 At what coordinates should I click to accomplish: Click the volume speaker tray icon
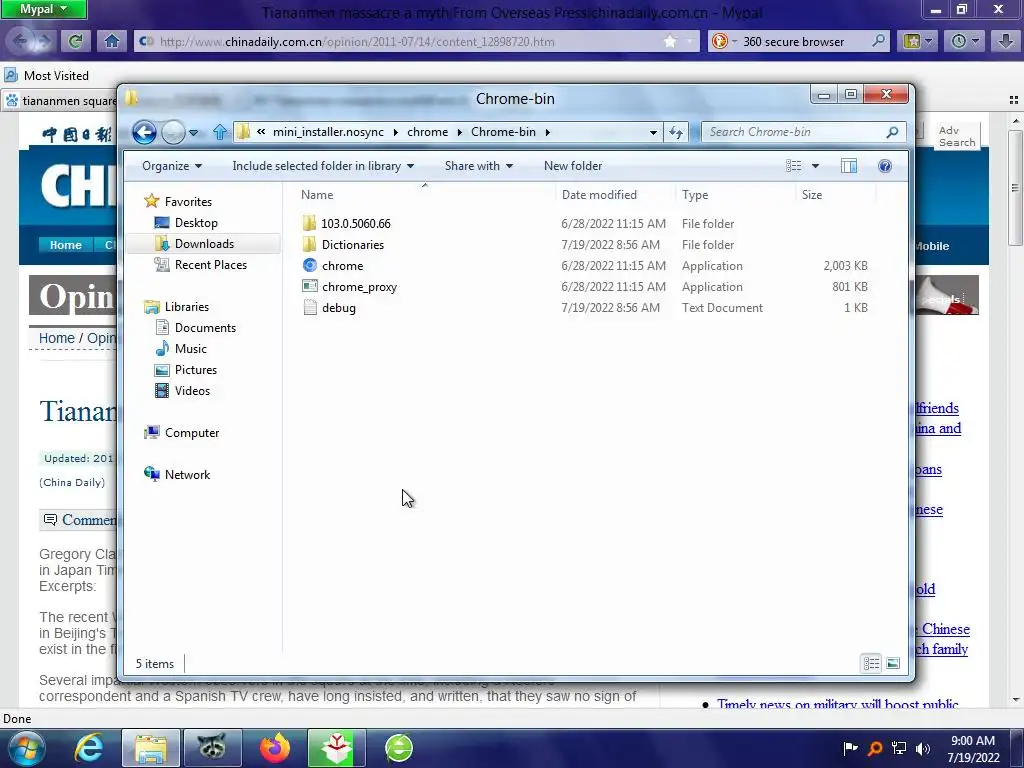point(923,748)
